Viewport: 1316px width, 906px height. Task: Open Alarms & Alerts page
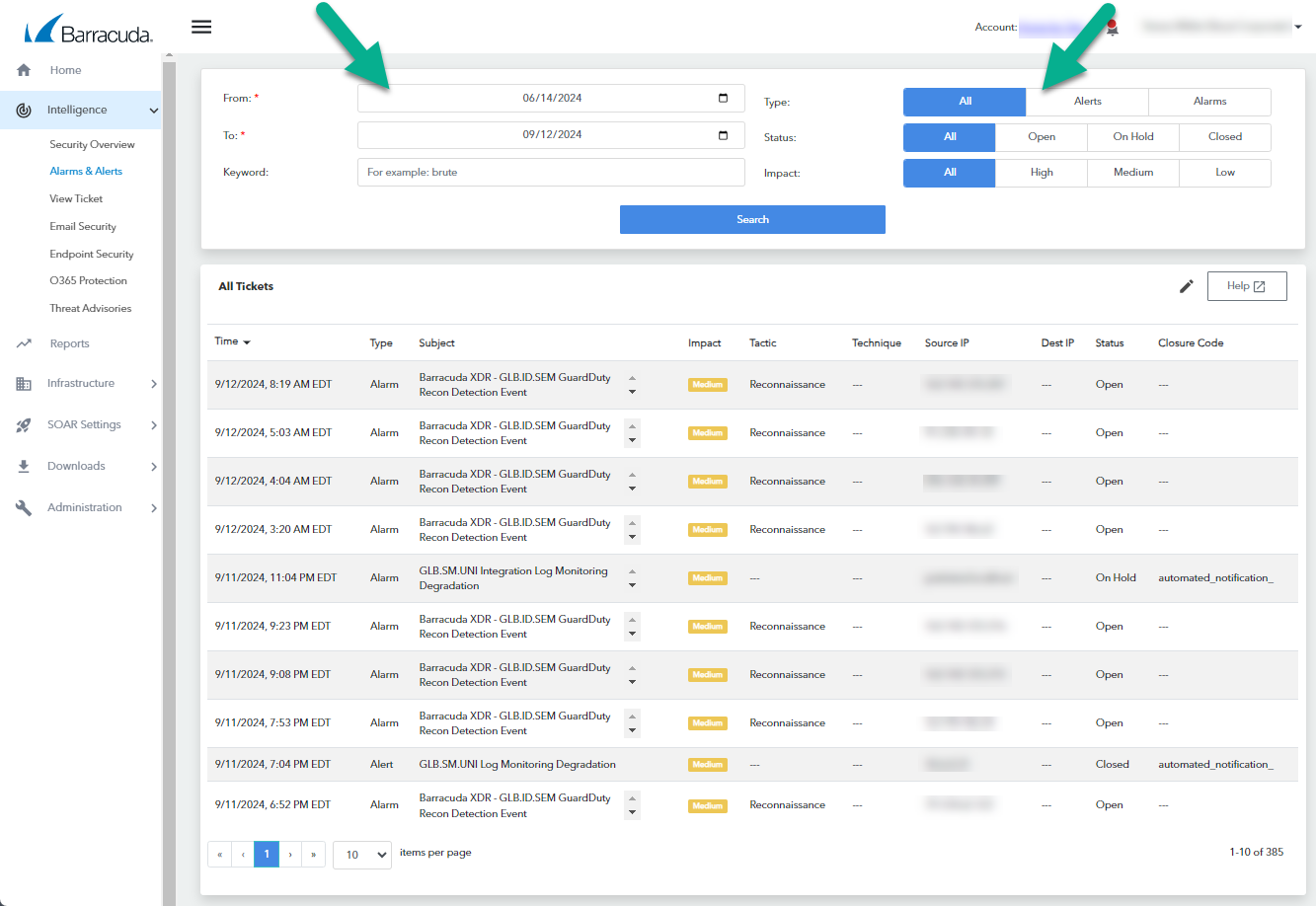pos(86,172)
